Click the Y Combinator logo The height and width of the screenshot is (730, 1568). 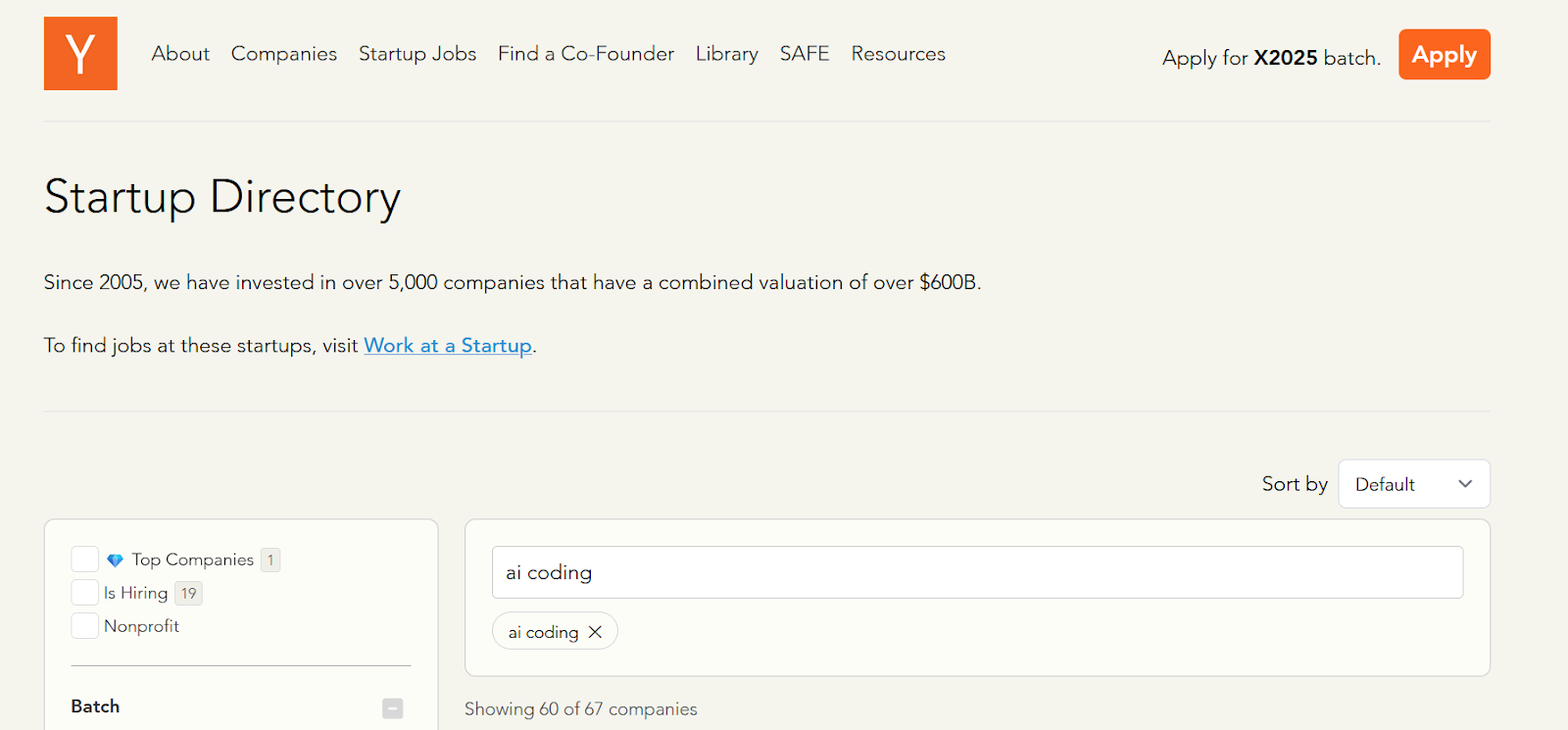click(80, 54)
